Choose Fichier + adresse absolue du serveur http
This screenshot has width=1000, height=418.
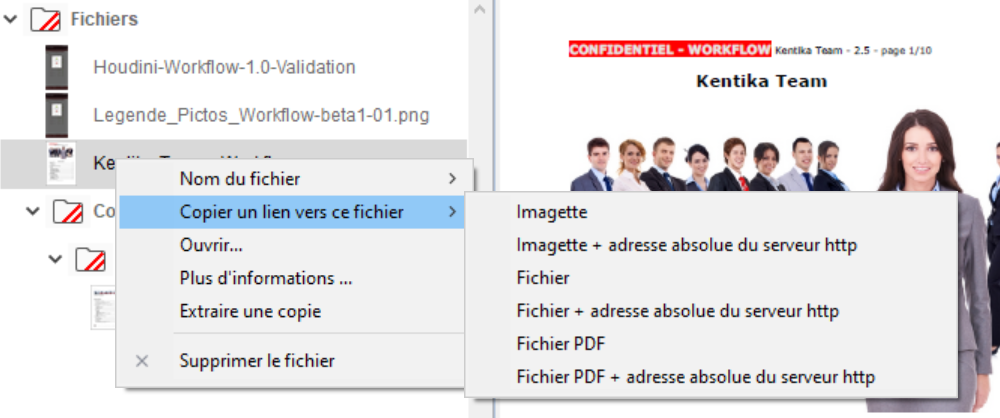pyautogui.click(x=677, y=311)
